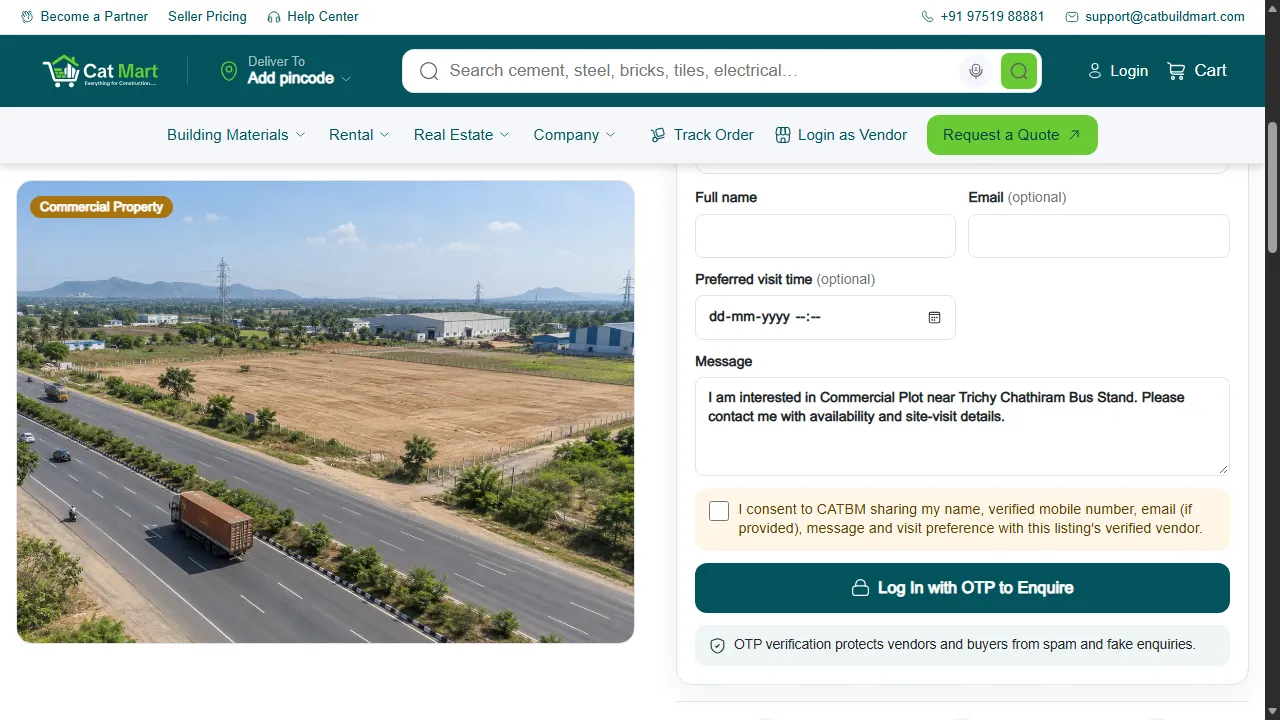Click into the Message text area
Screen dimensions: 1280x720
tap(962, 426)
